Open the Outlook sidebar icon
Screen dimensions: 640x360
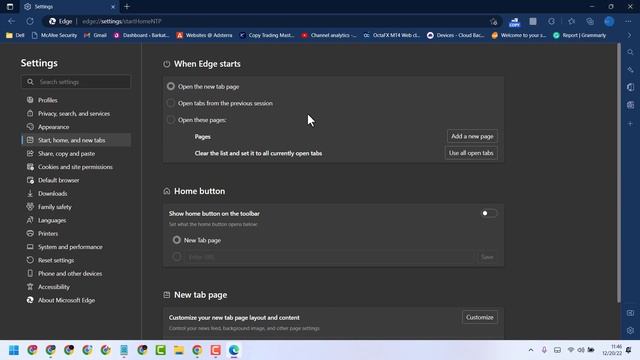click(630, 105)
